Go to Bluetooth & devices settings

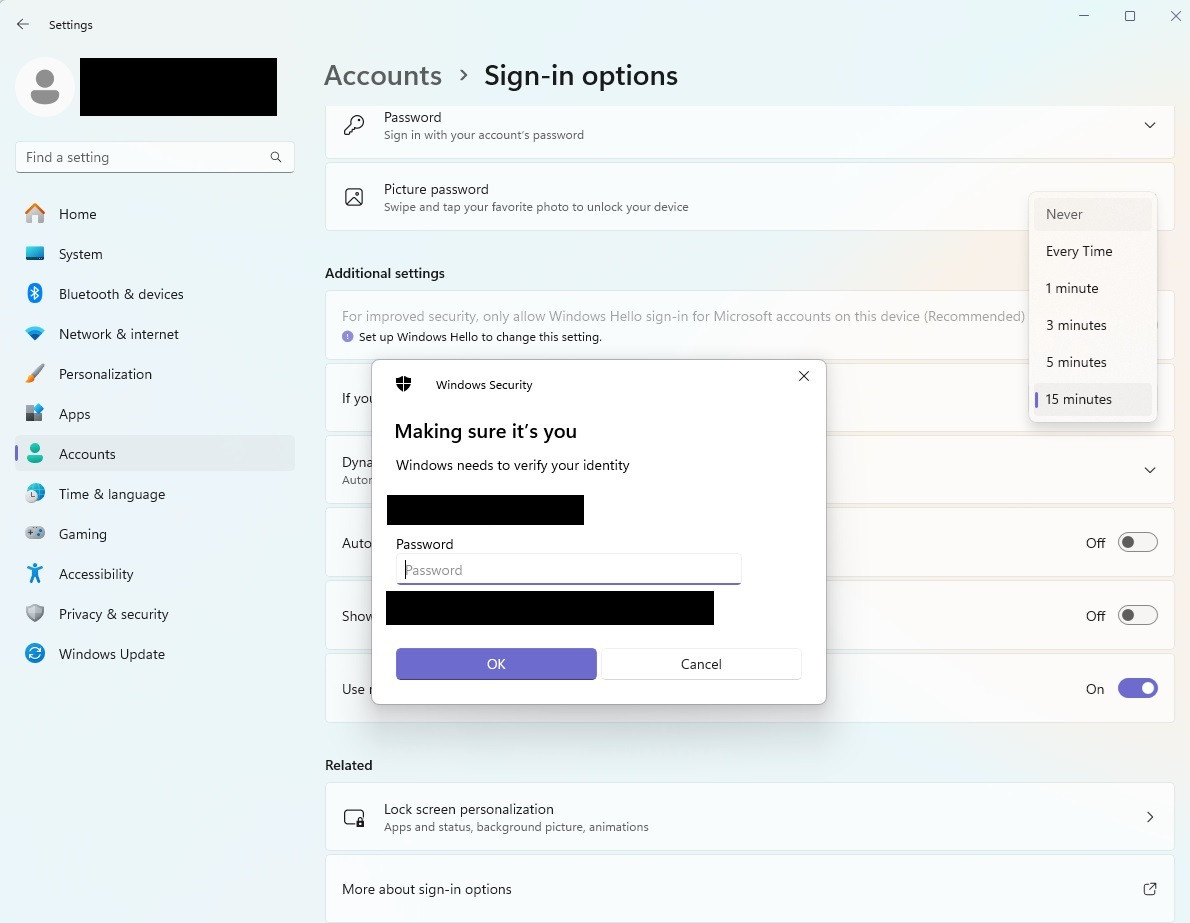(155, 294)
